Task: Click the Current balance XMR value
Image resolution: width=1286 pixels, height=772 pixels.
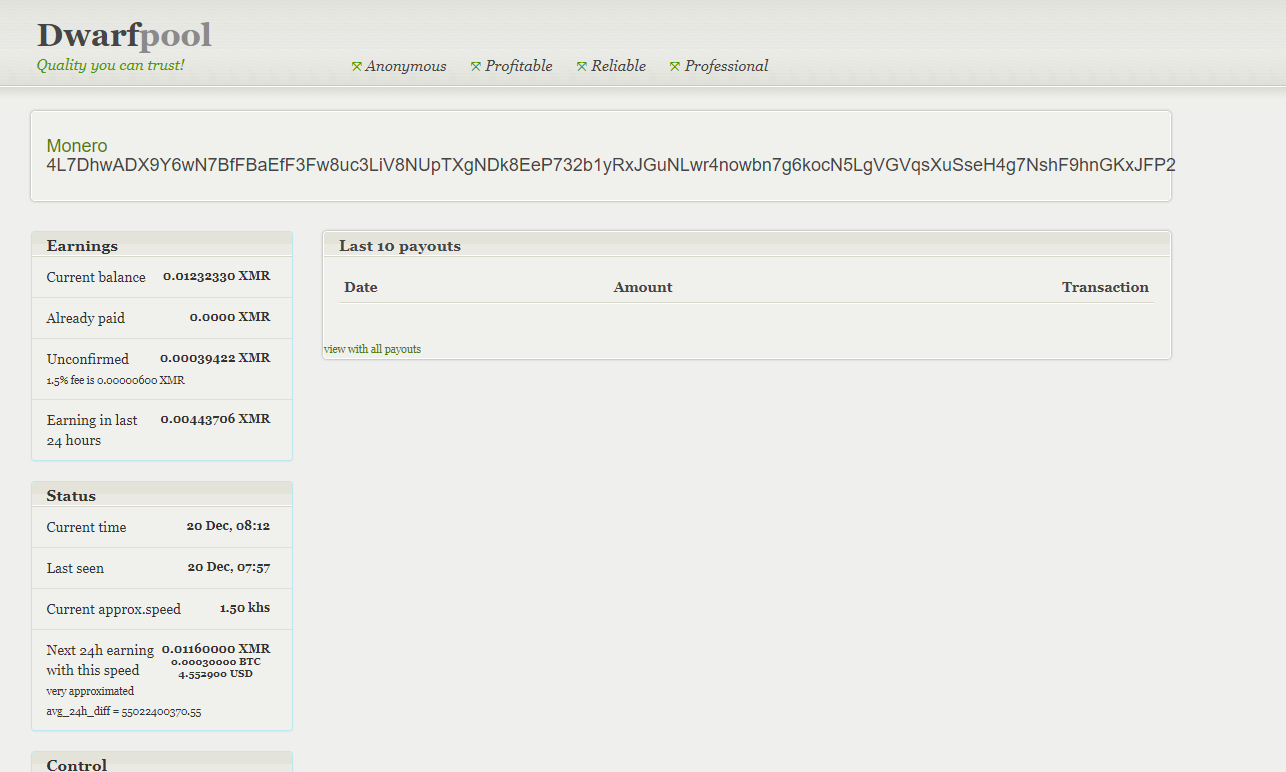Action: 216,276
